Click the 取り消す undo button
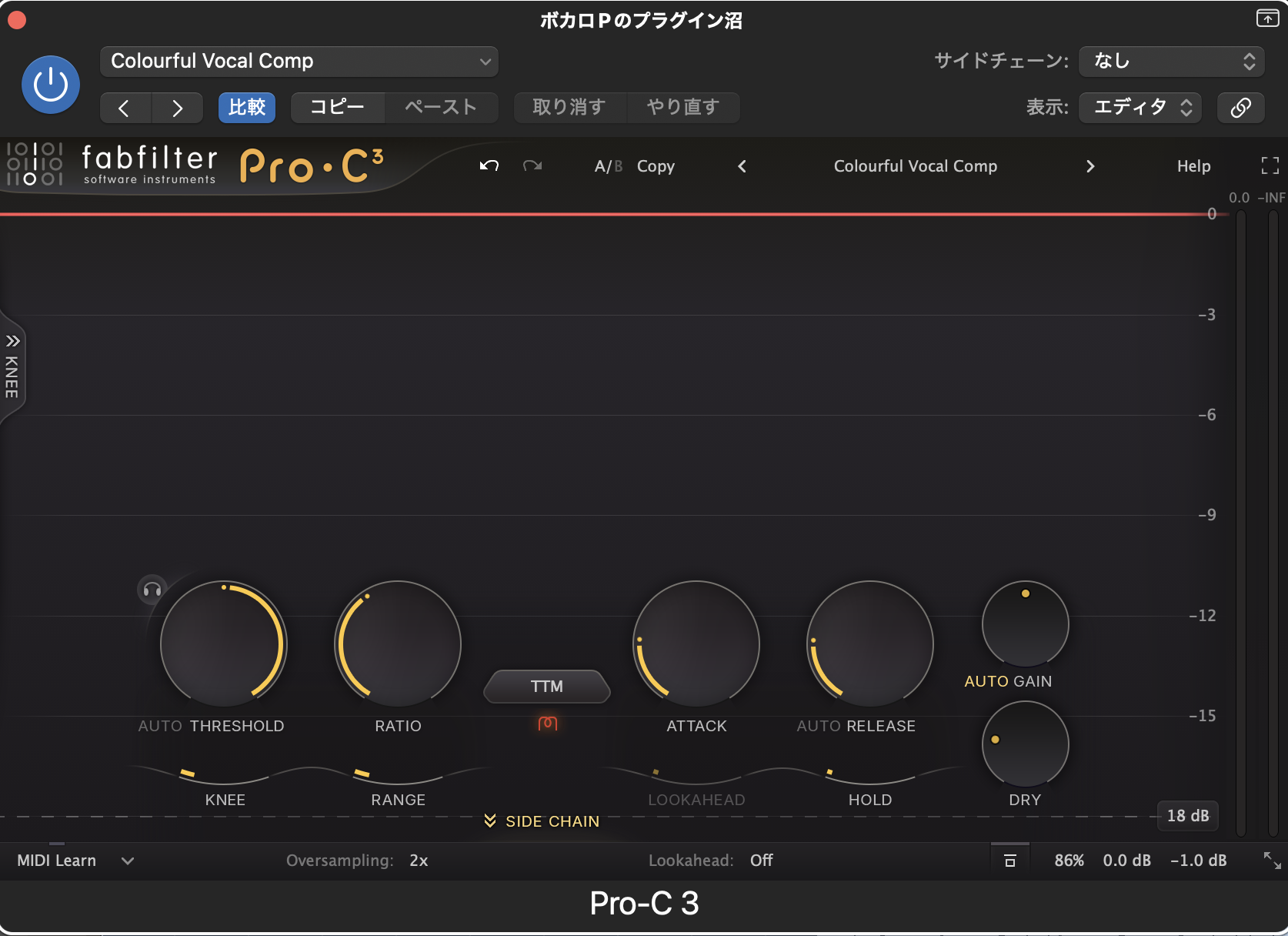The image size is (1288, 936). point(570,108)
